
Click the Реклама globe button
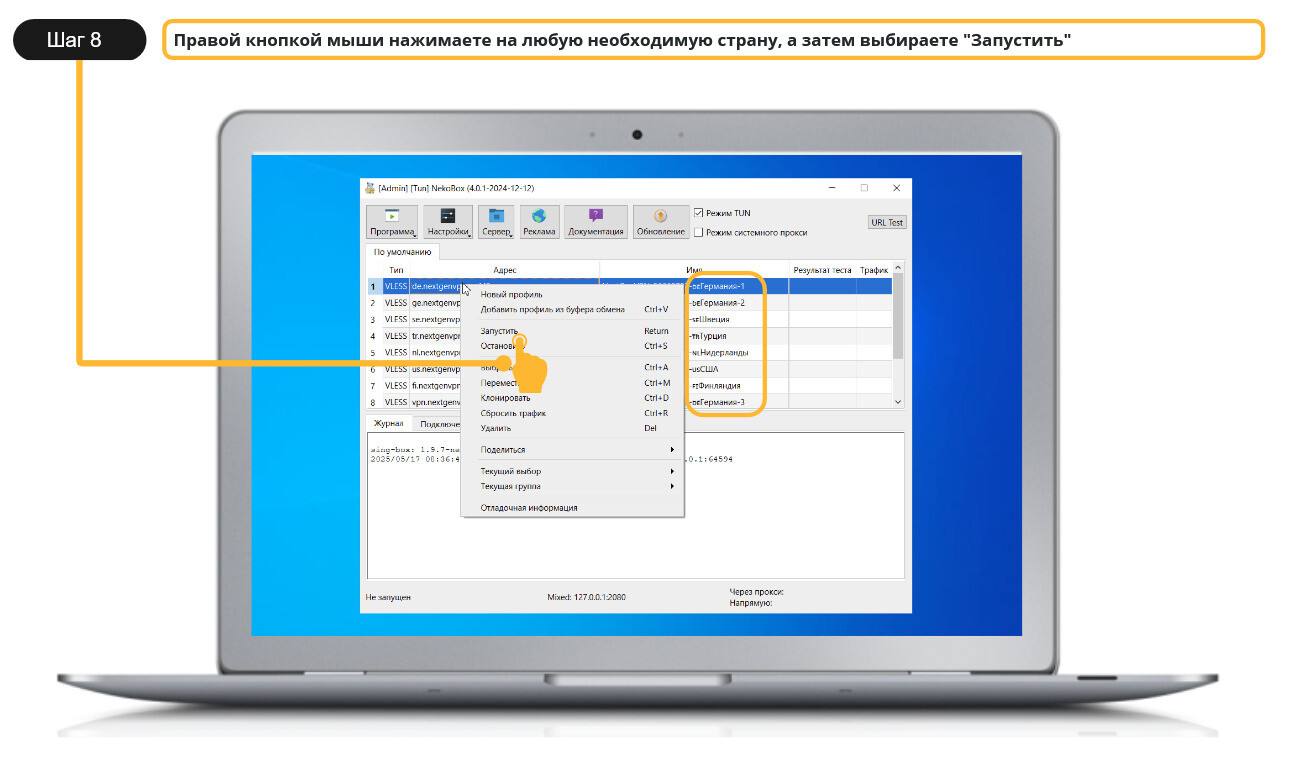click(x=539, y=222)
